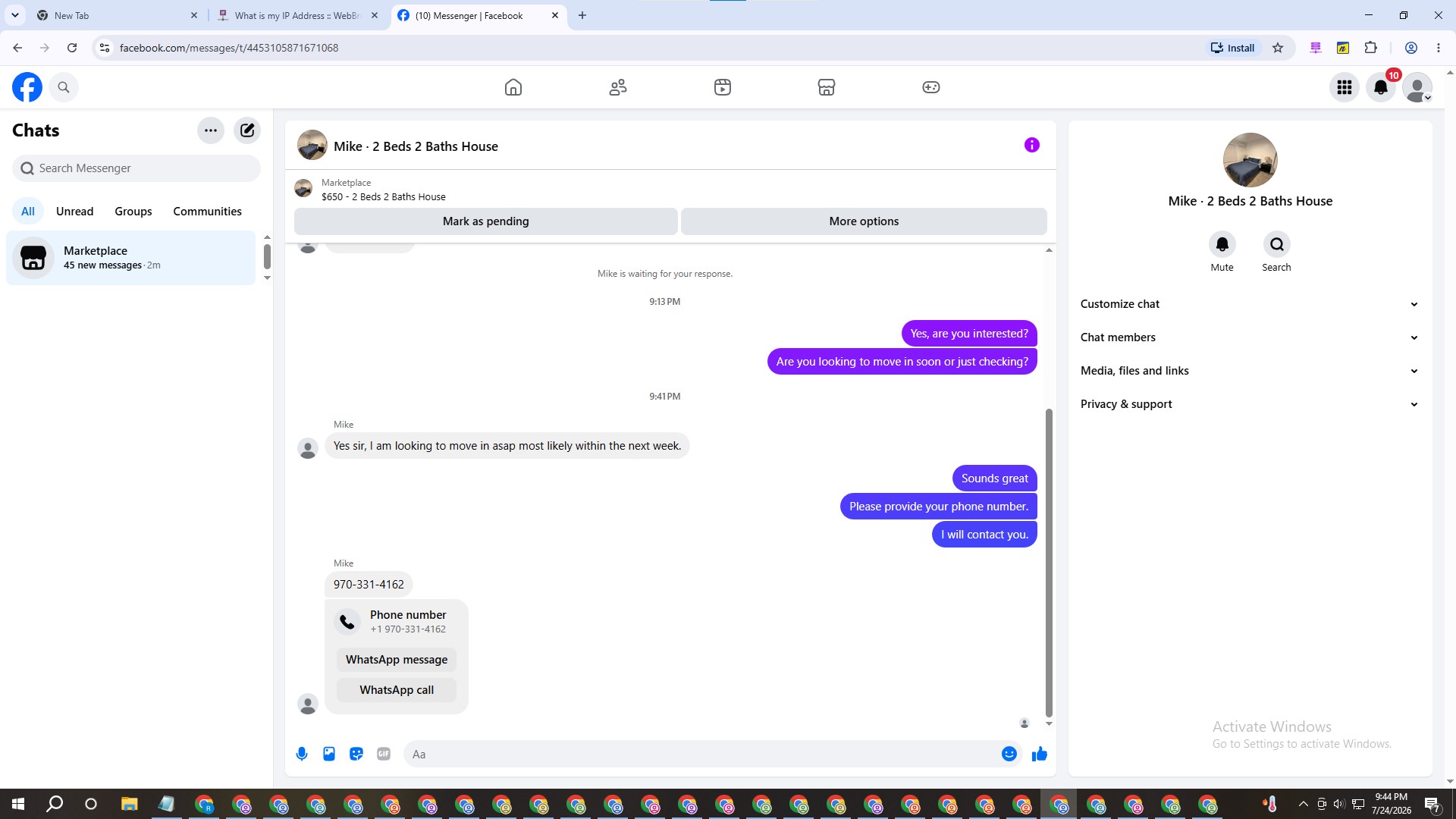Open the $650 - 2 Beds 2 Baths House listing
1456x819 pixels.
pos(383,197)
